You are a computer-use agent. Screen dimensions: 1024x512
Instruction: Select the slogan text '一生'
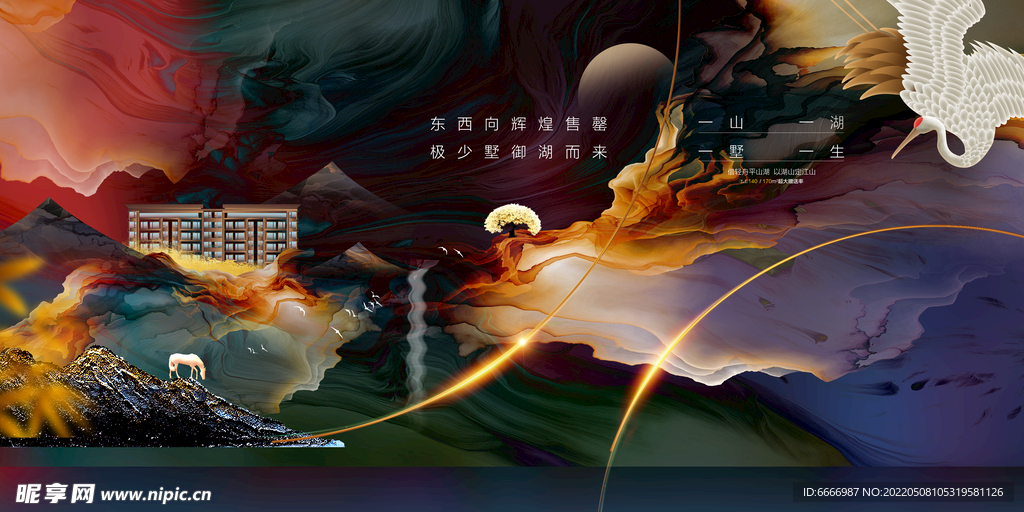coord(822,152)
